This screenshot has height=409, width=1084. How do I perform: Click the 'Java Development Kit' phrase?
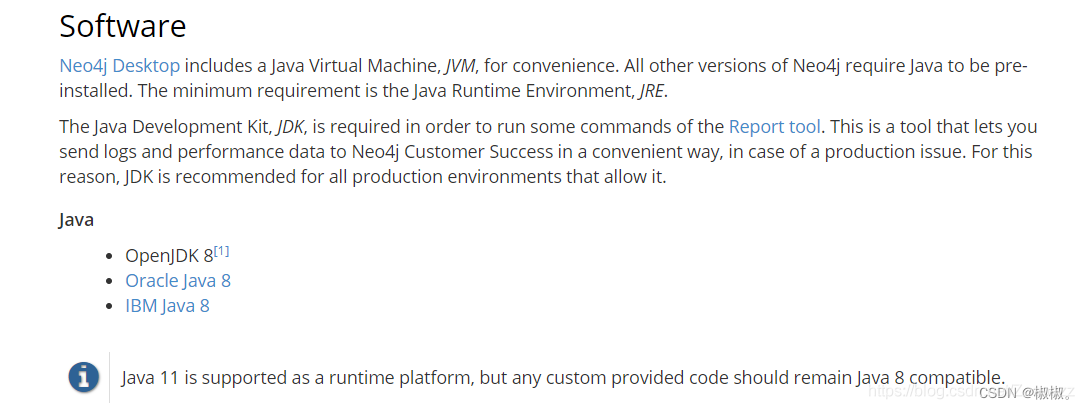click(178, 127)
